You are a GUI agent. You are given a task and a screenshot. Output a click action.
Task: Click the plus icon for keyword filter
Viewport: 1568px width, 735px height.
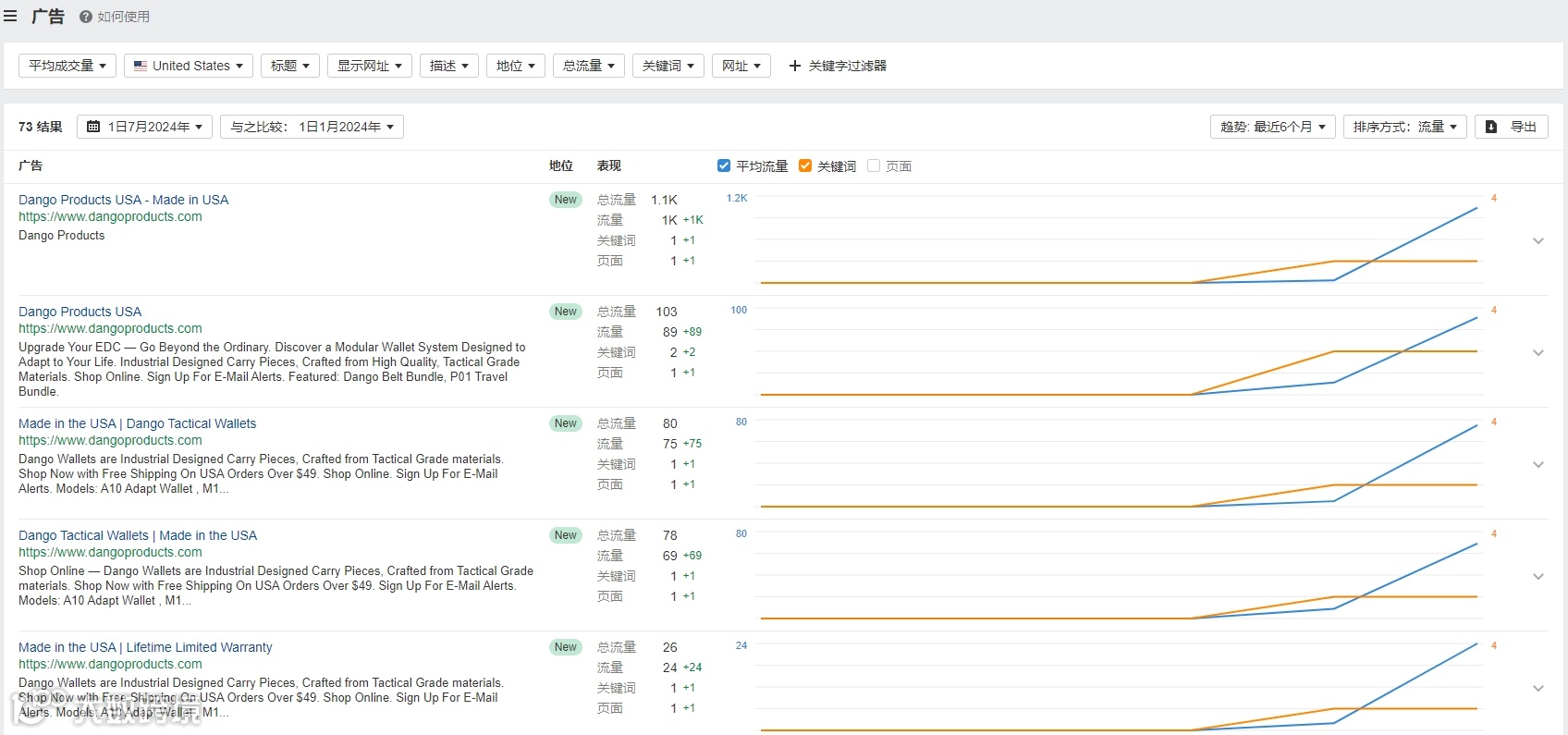pos(794,66)
